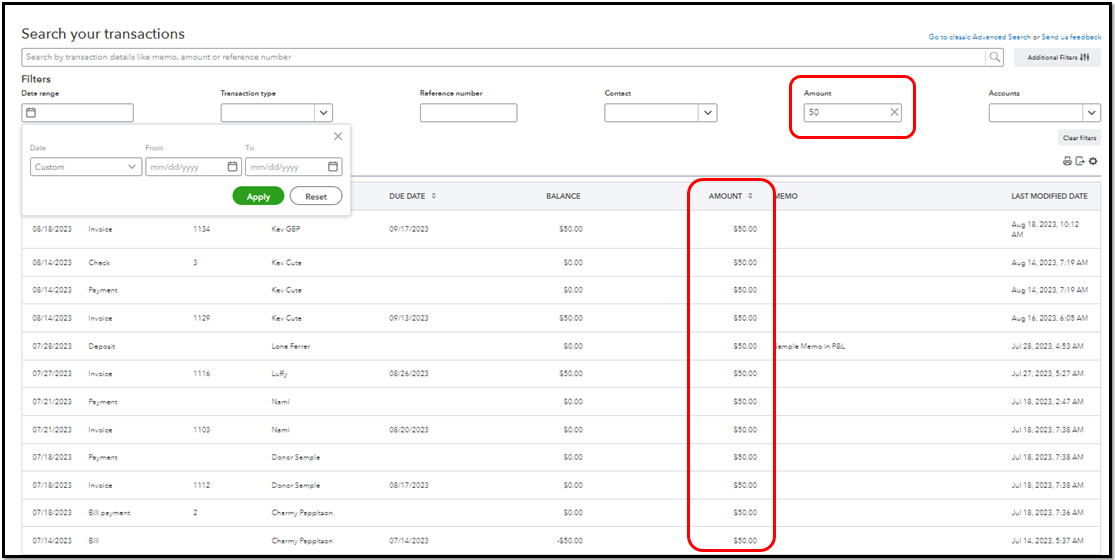Viewport: 1115px width, 560px height.
Task: Close the date range popup
Action: [x=338, y=136]
